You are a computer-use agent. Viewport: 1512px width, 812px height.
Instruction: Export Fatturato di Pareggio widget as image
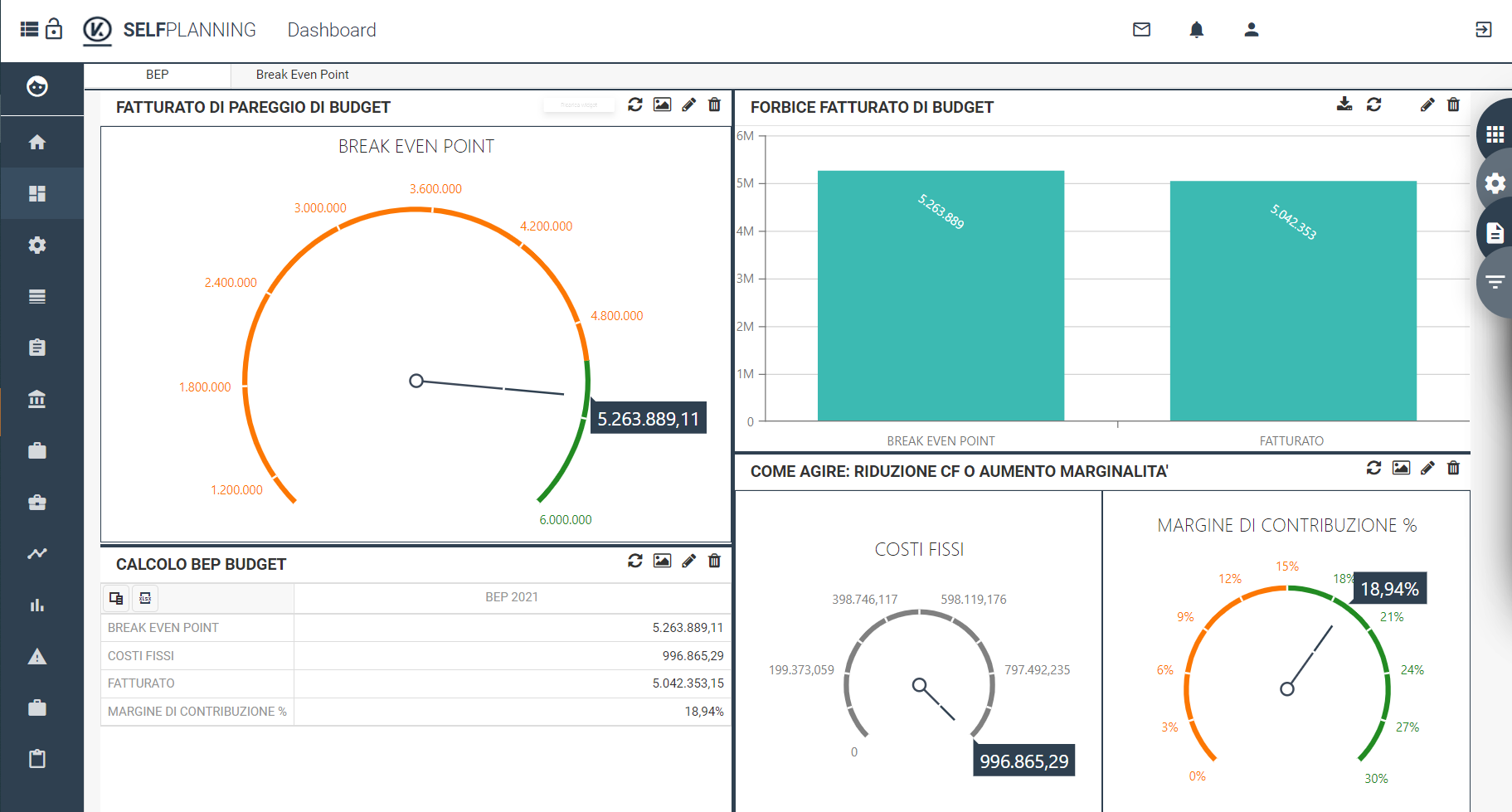tap(662, 105)
